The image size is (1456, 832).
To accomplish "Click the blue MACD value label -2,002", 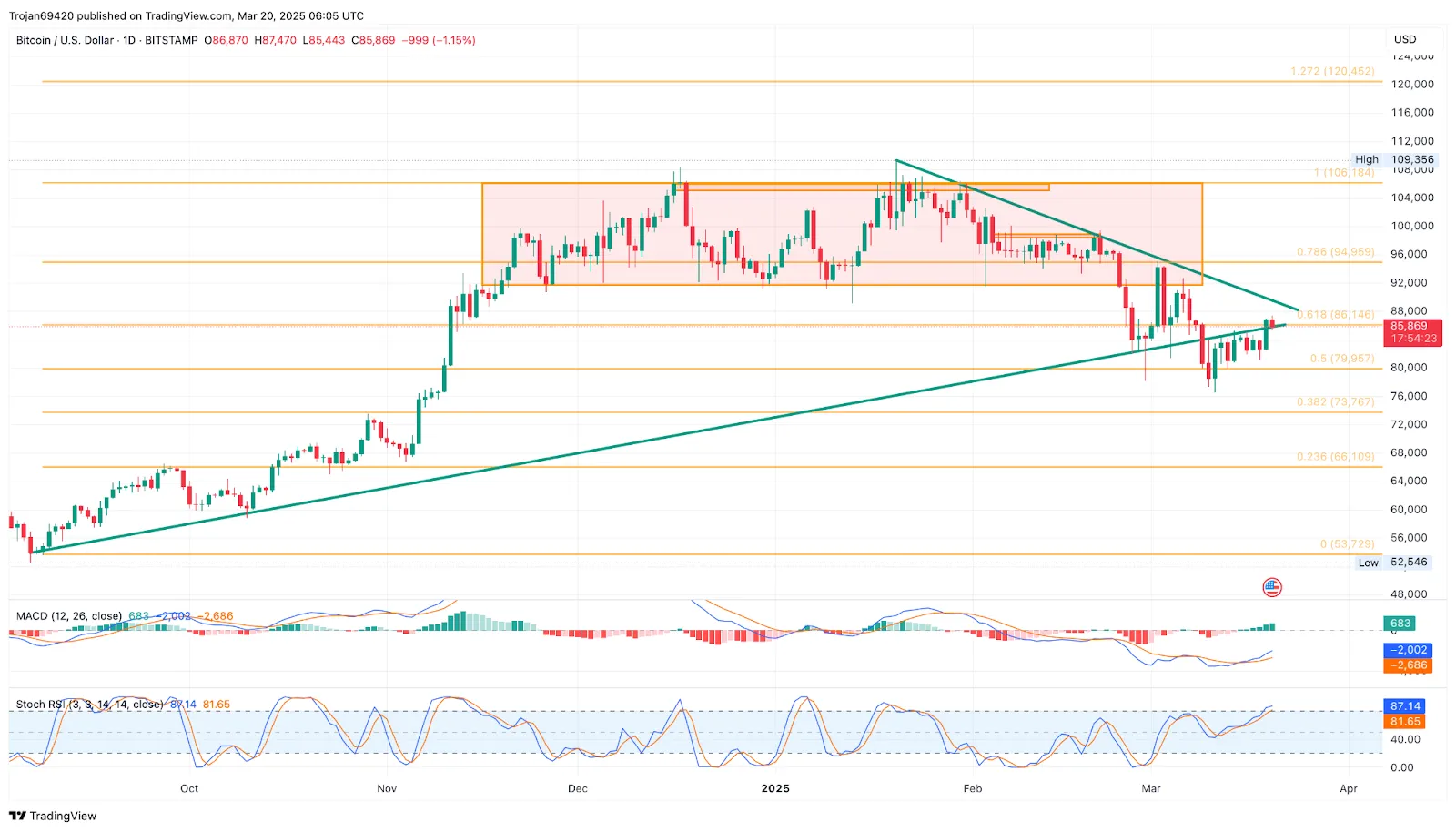I will 1407,650.
